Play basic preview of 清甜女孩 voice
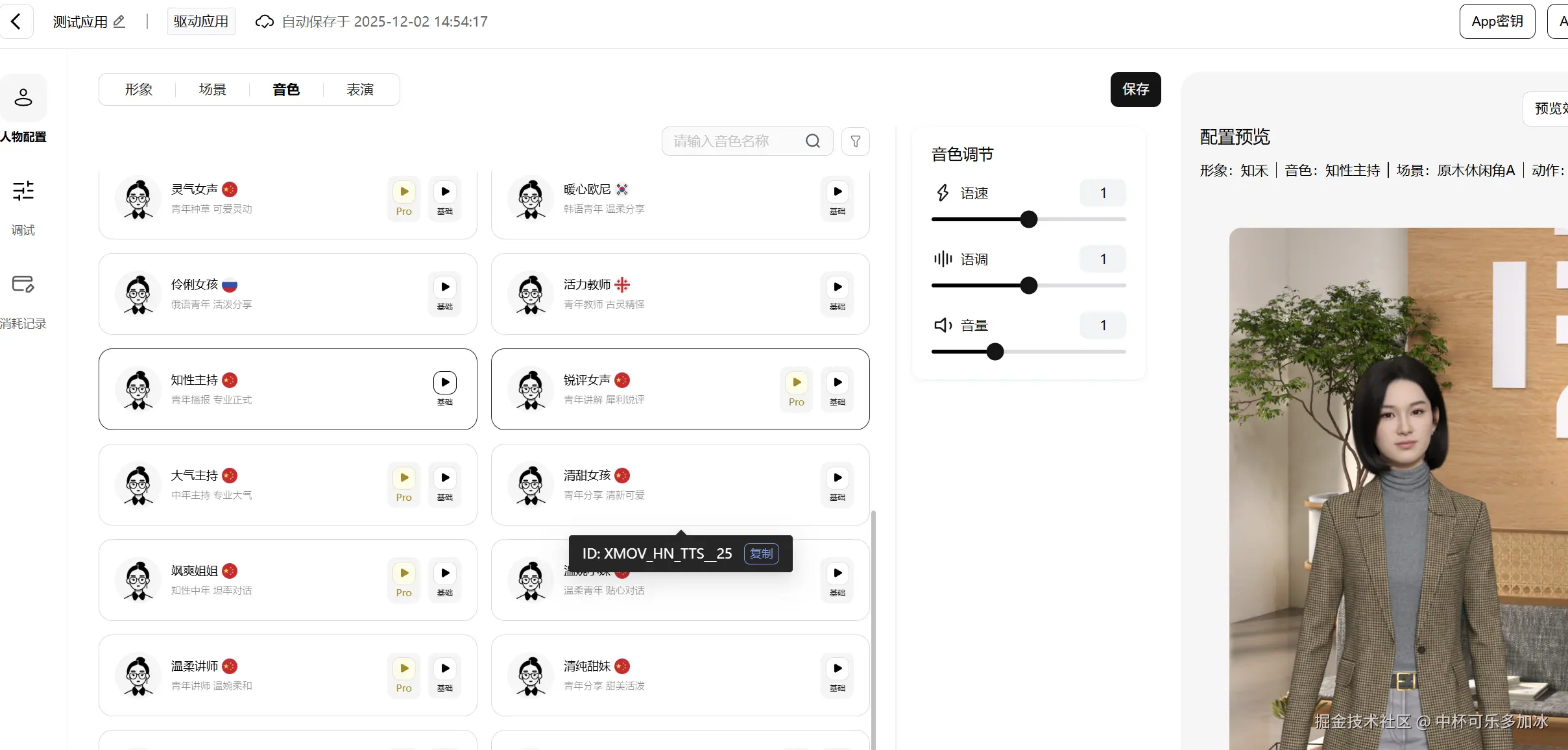Viewport: 1568px width, 750px height. click(838, 478)
